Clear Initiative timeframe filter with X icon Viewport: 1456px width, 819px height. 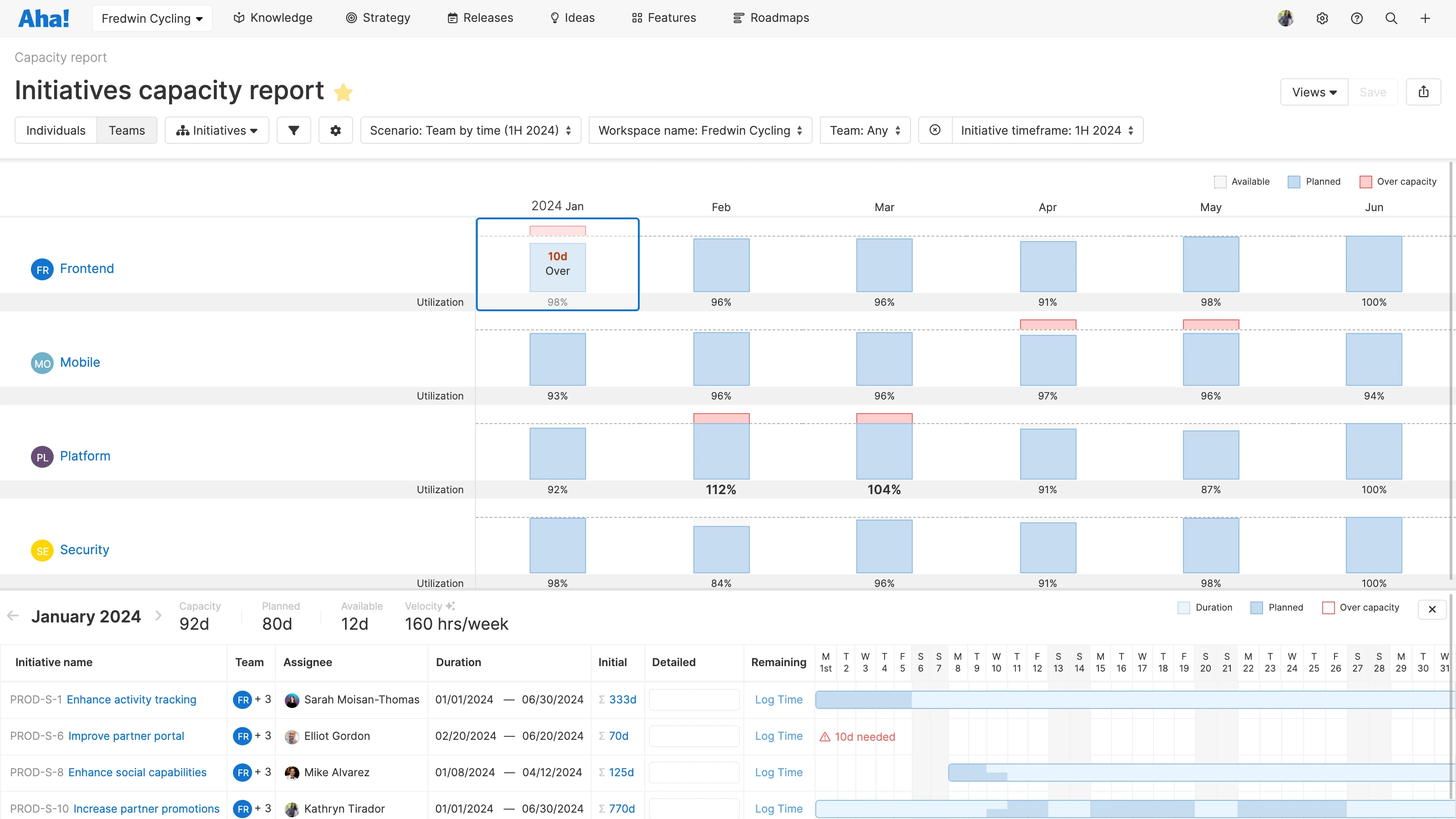(x=935, y=130)
